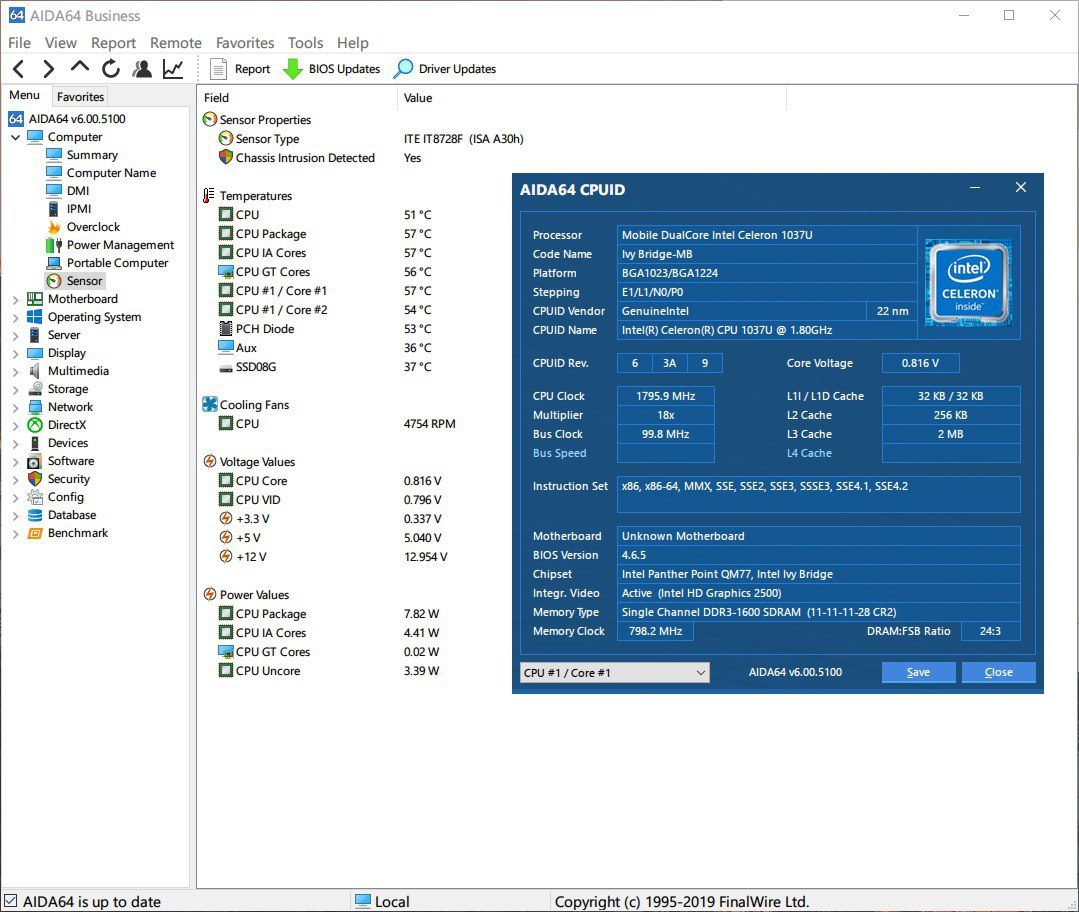Expand the Storage tree node
The width and height of the screenshot is (1079, 912).
click(x=15, y=390)
